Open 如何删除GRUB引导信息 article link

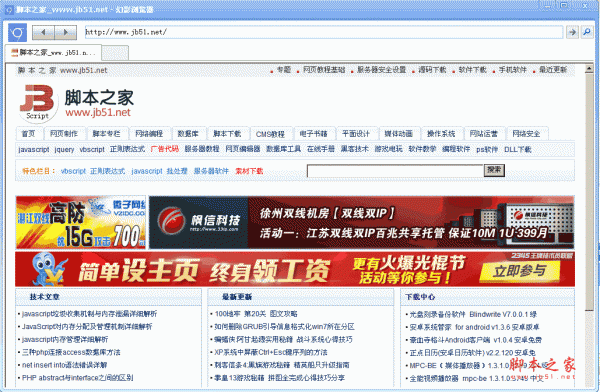coord(284,327)
